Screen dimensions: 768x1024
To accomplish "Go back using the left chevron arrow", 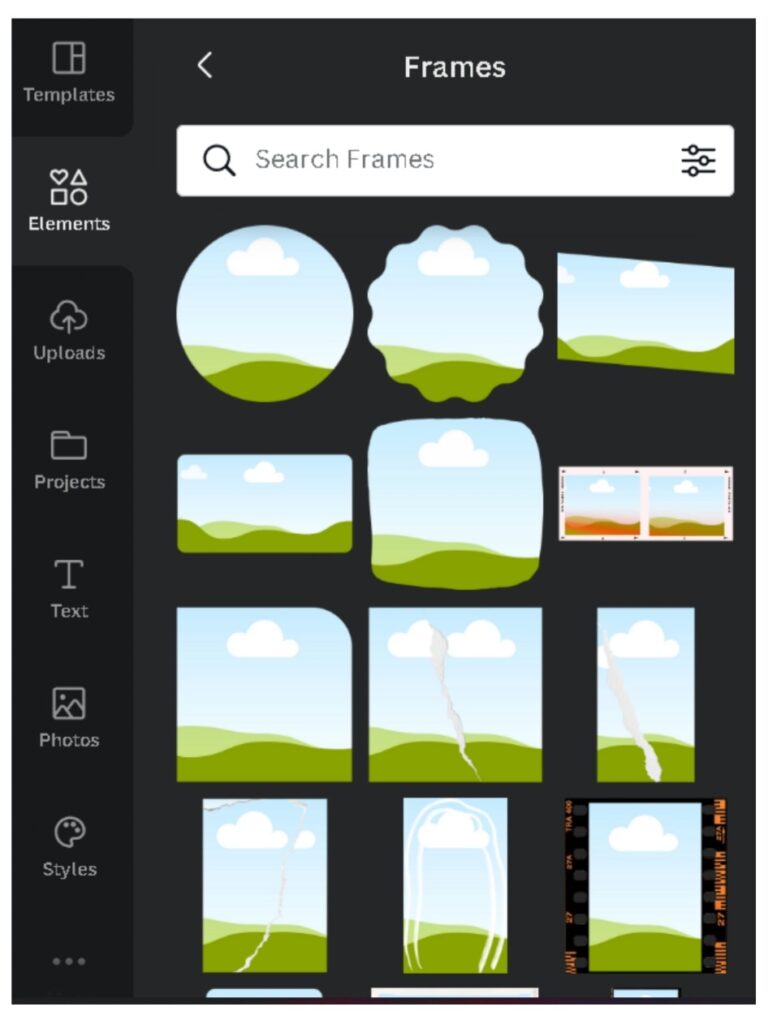I will click(205, 65).
